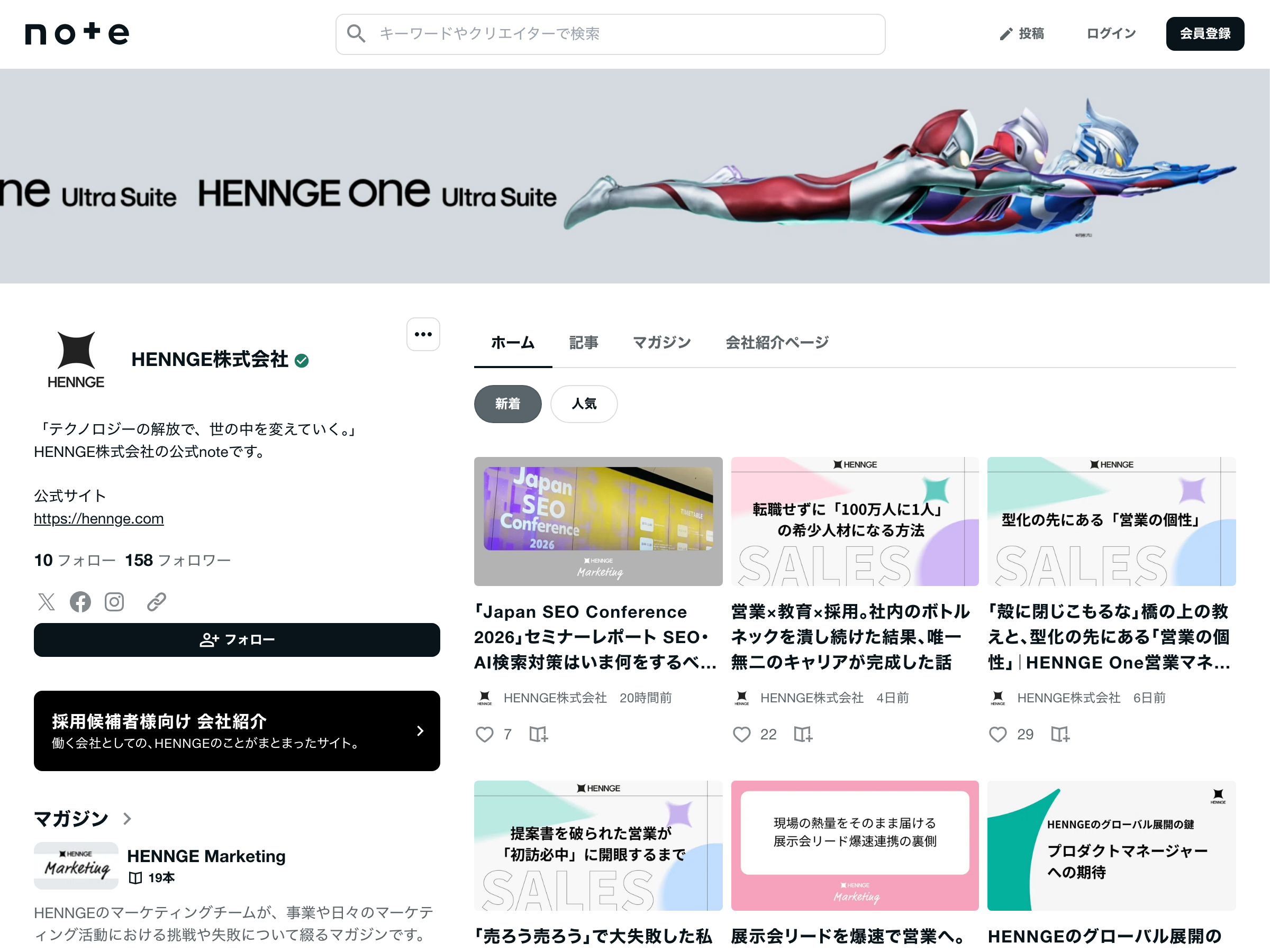Click the 10 フォロー count
Image resolution: width=1270 pixels, height=952 pixels.
coord(75,560)
